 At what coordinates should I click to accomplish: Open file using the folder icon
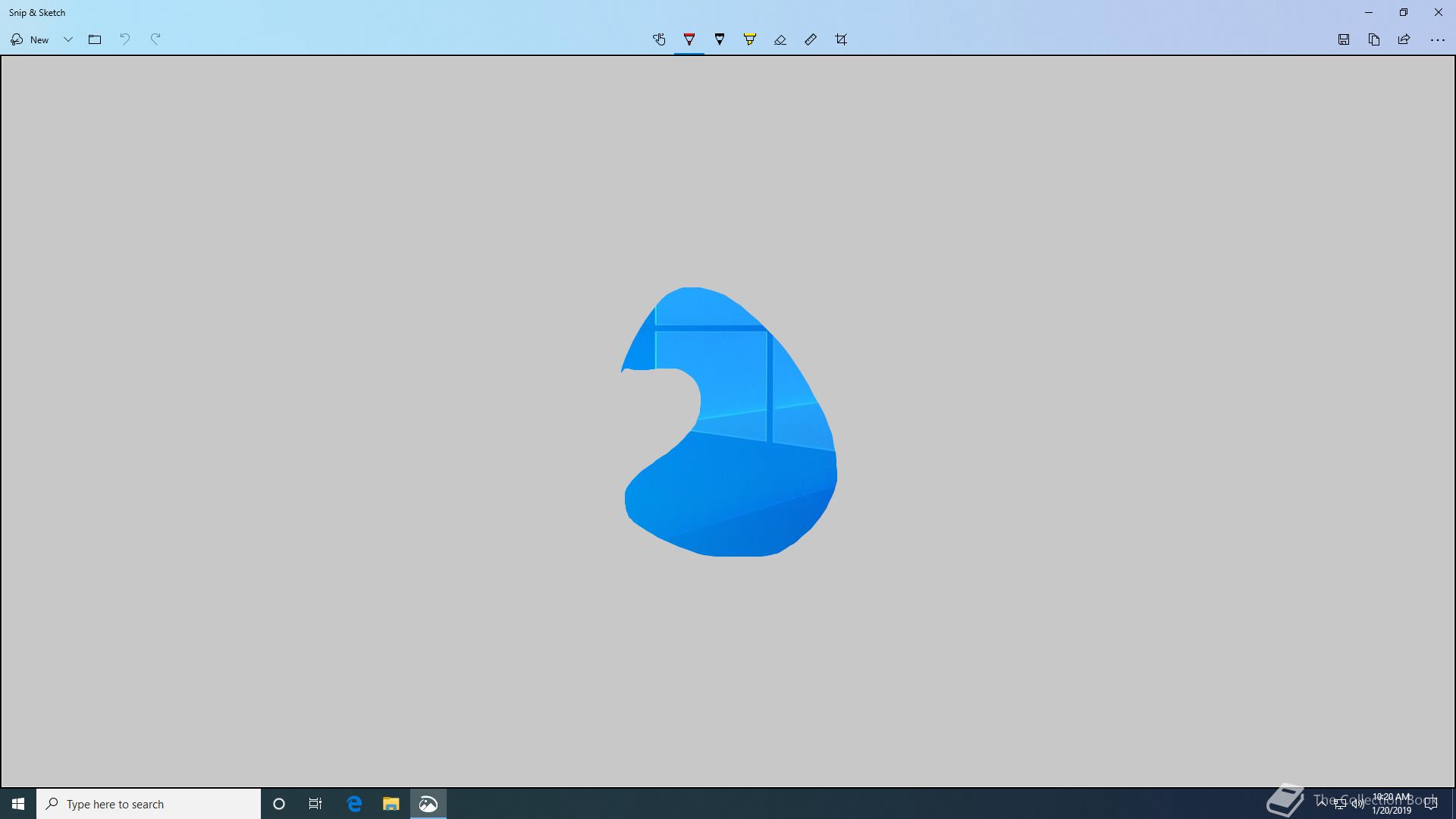[95, 39]
